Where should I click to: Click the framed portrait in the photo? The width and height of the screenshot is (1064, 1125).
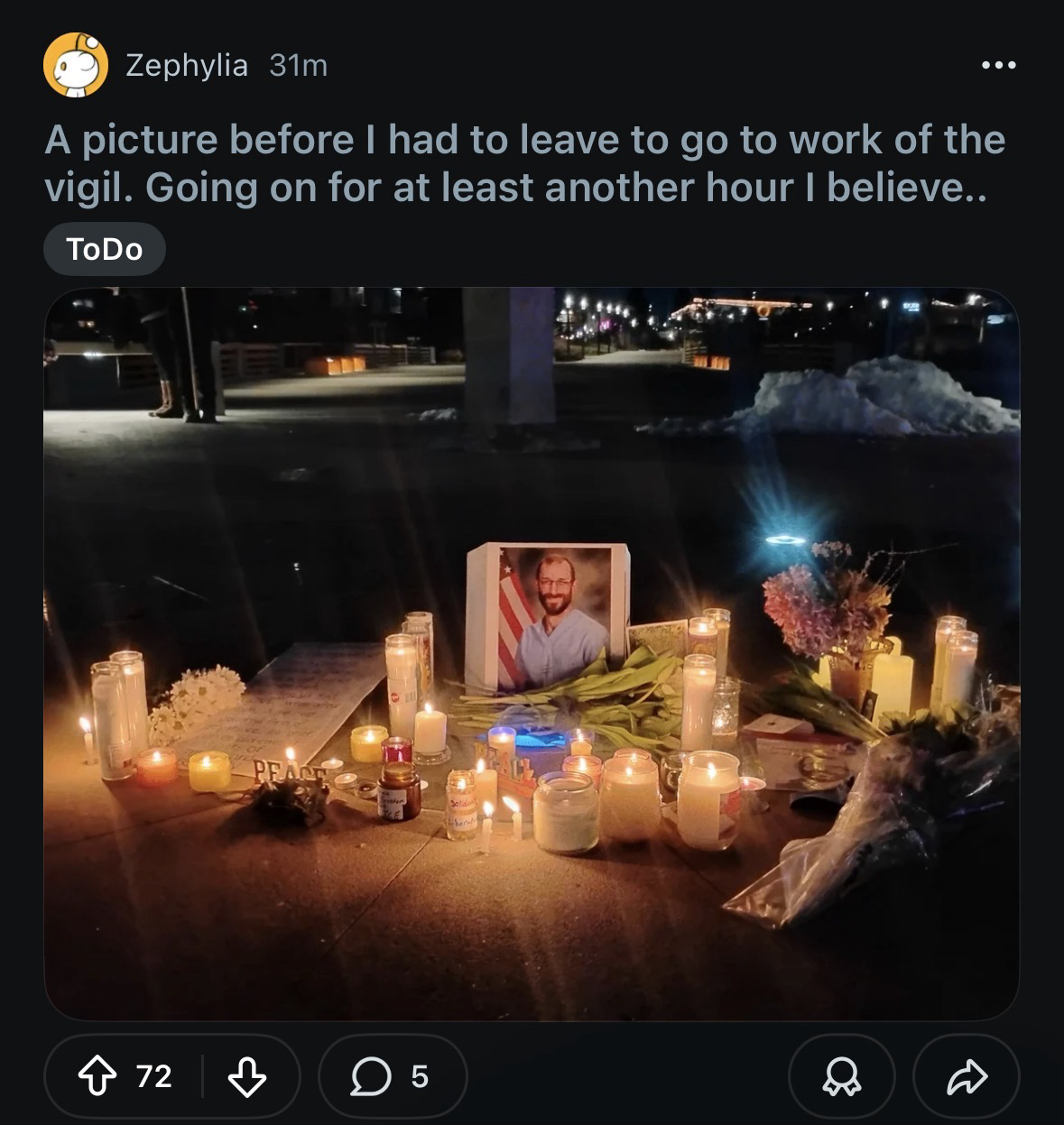click(x=547, y=616)
